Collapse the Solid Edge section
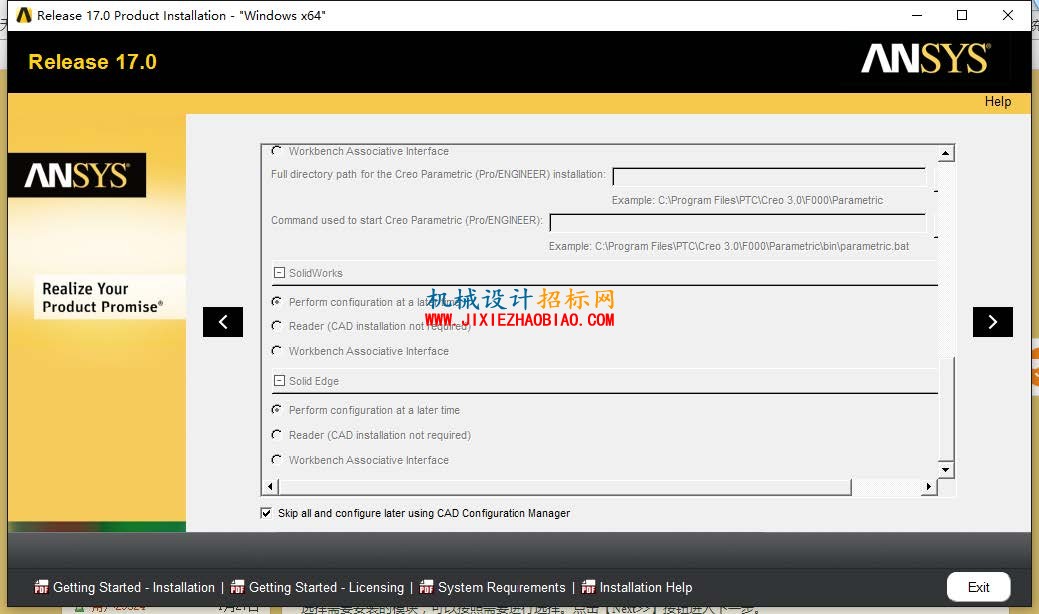Viewport: 1039px width, 614px height. [x=279, y=381]
